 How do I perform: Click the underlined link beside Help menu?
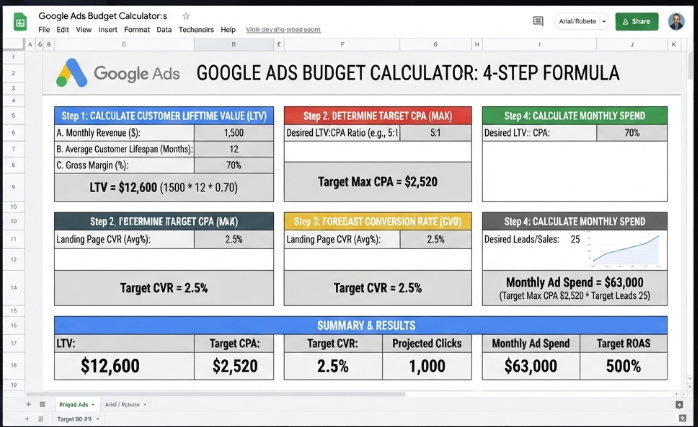tap(283, 30)
